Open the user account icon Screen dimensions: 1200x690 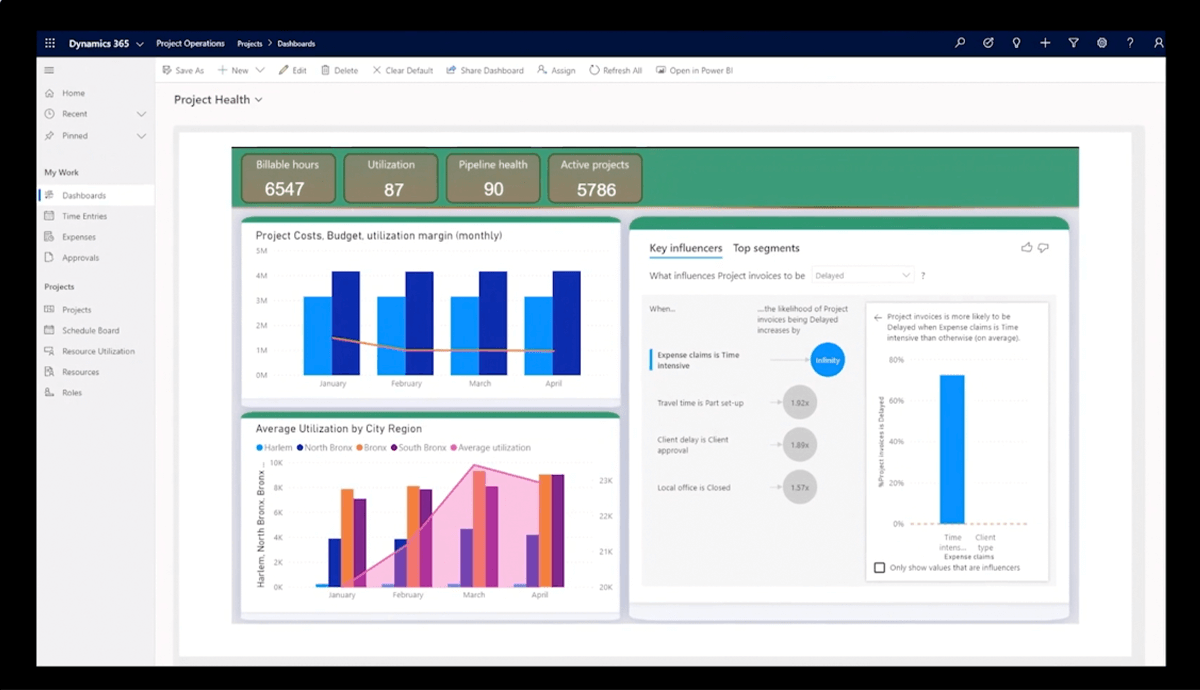pos(1157,43)
